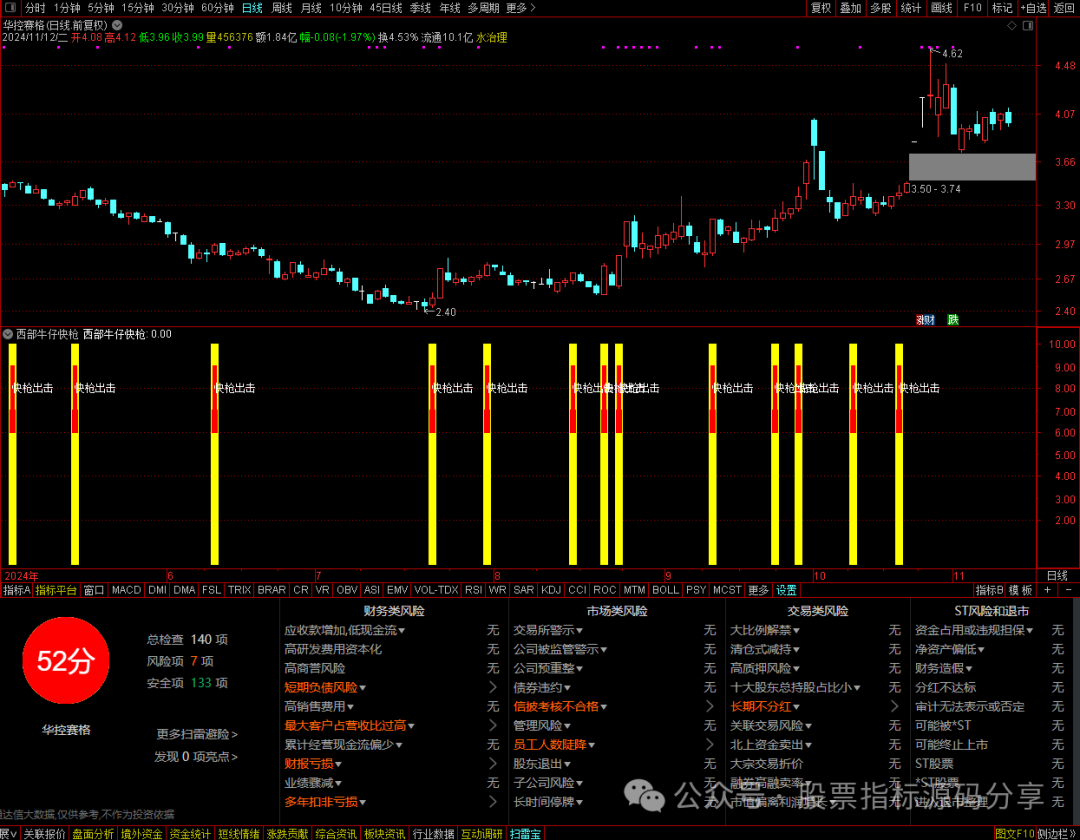1080x840 pixels.
Task: Switch to 周线 weekly period
Action: click(281, 8)
